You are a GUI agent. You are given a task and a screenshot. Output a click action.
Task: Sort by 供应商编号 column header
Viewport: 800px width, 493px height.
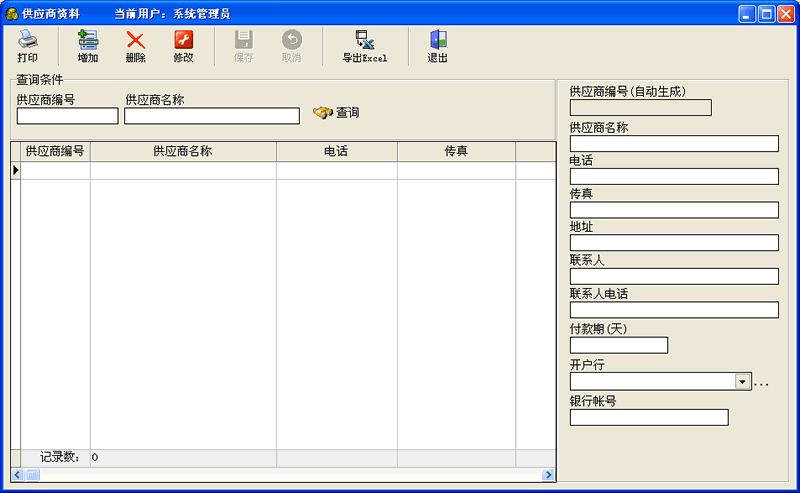55,152
